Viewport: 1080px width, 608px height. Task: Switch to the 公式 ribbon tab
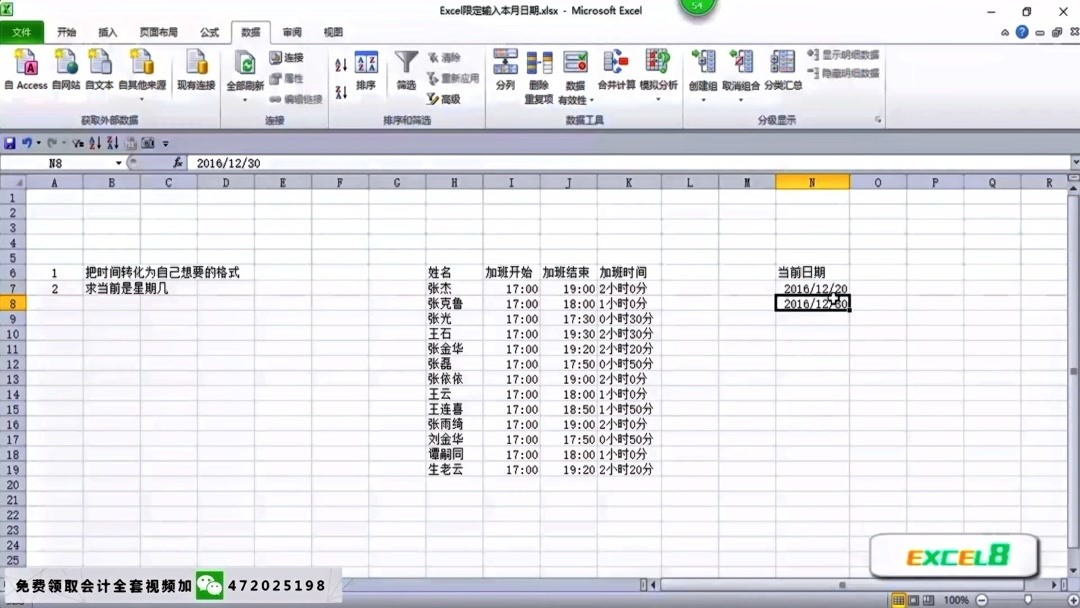[x=207, y=31]
